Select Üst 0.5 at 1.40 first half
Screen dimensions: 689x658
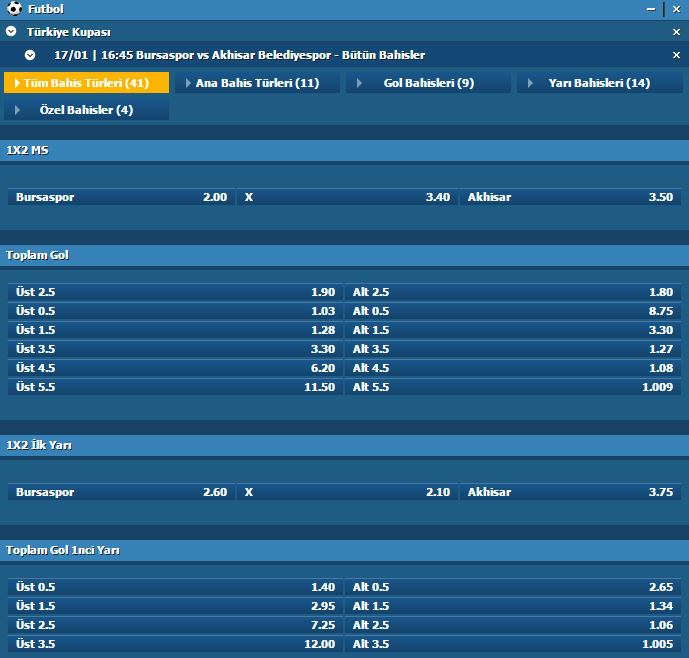pyautogui.click(x=175, y=587)
